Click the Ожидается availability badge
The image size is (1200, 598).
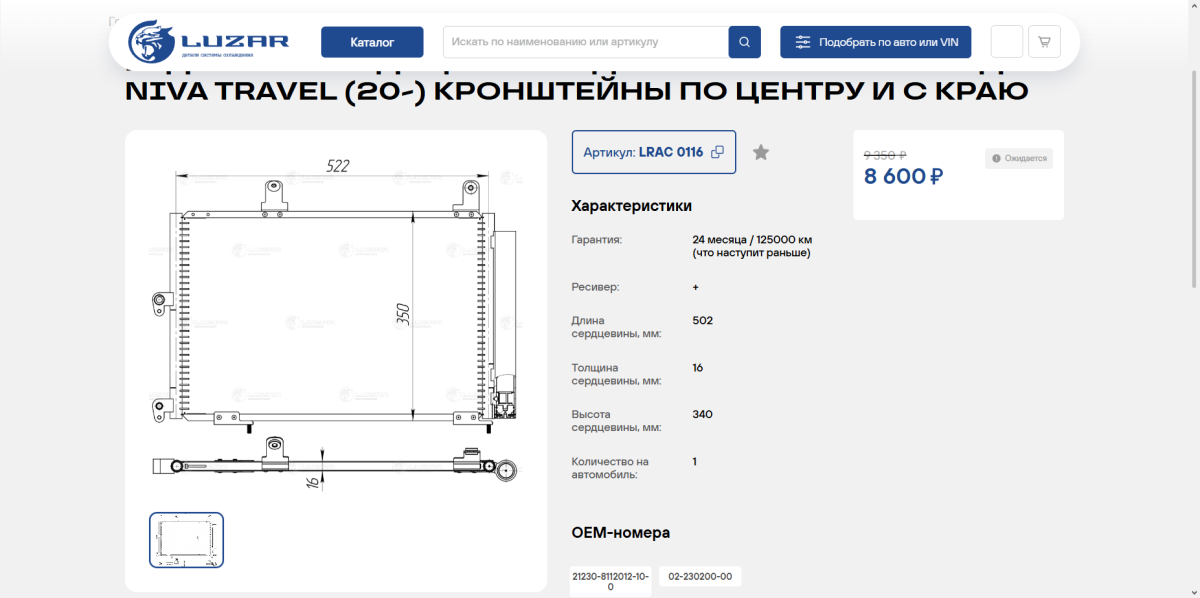pos(1018,158)
